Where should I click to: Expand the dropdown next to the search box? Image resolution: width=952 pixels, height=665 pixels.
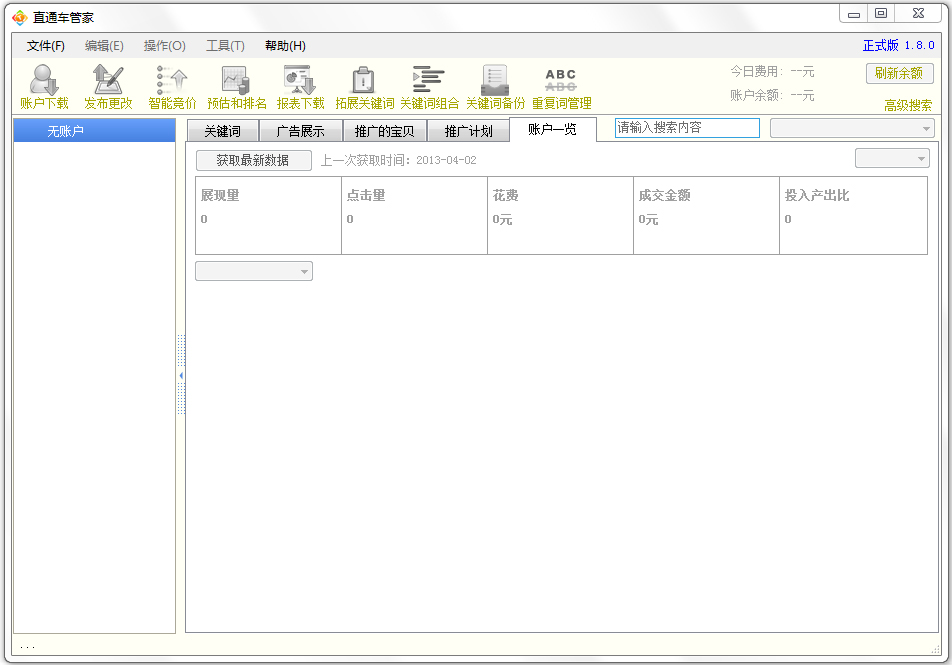852,128
